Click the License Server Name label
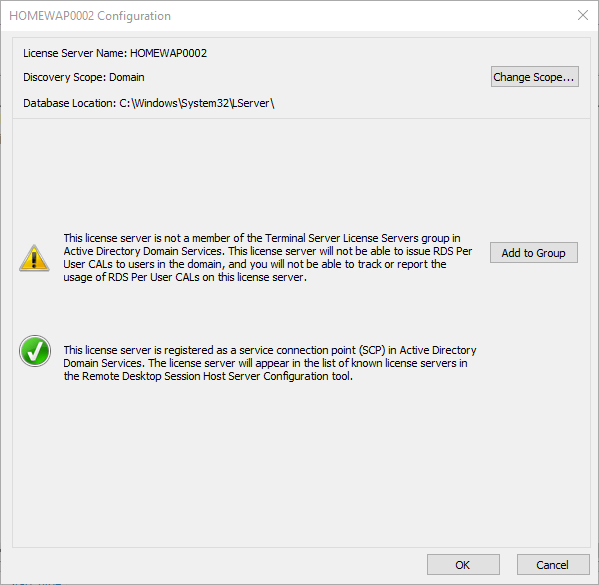599x585 pixels. pos(75,53)
